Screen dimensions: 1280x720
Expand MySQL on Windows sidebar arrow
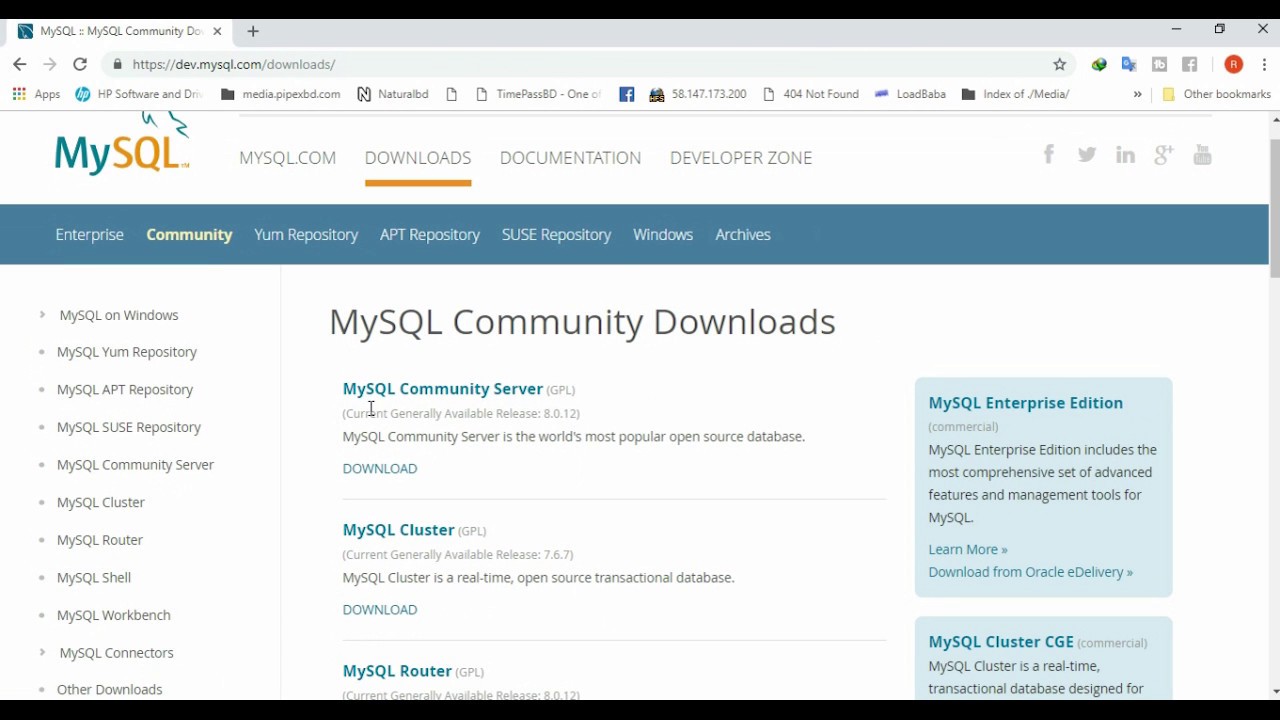(x=42, y=315)
